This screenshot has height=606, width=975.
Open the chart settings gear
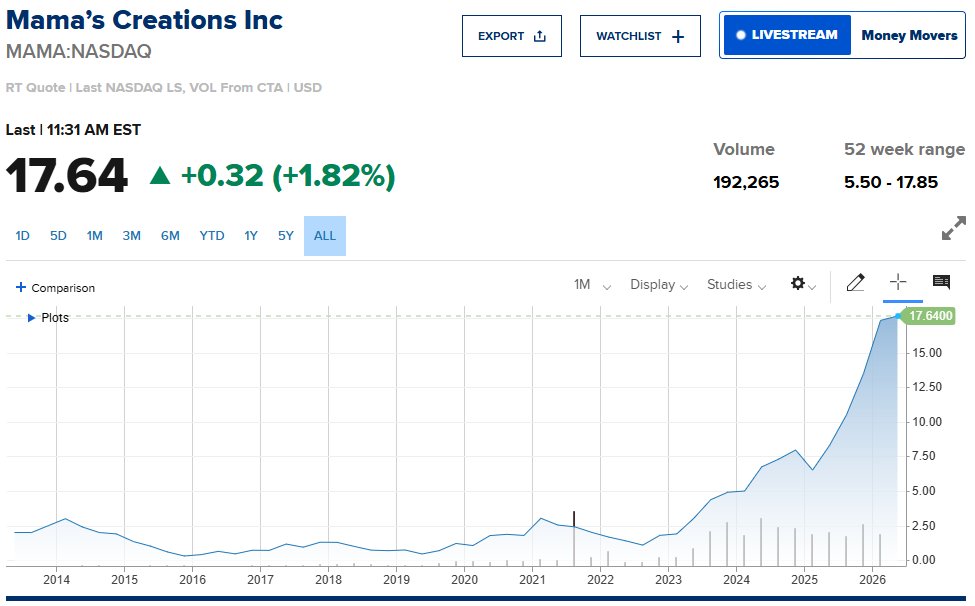(798, 284)
